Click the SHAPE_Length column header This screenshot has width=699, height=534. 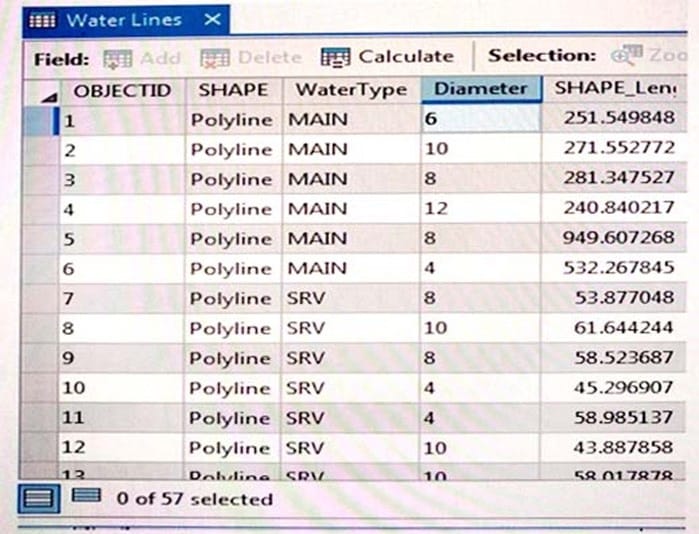[x=615, y=89]
